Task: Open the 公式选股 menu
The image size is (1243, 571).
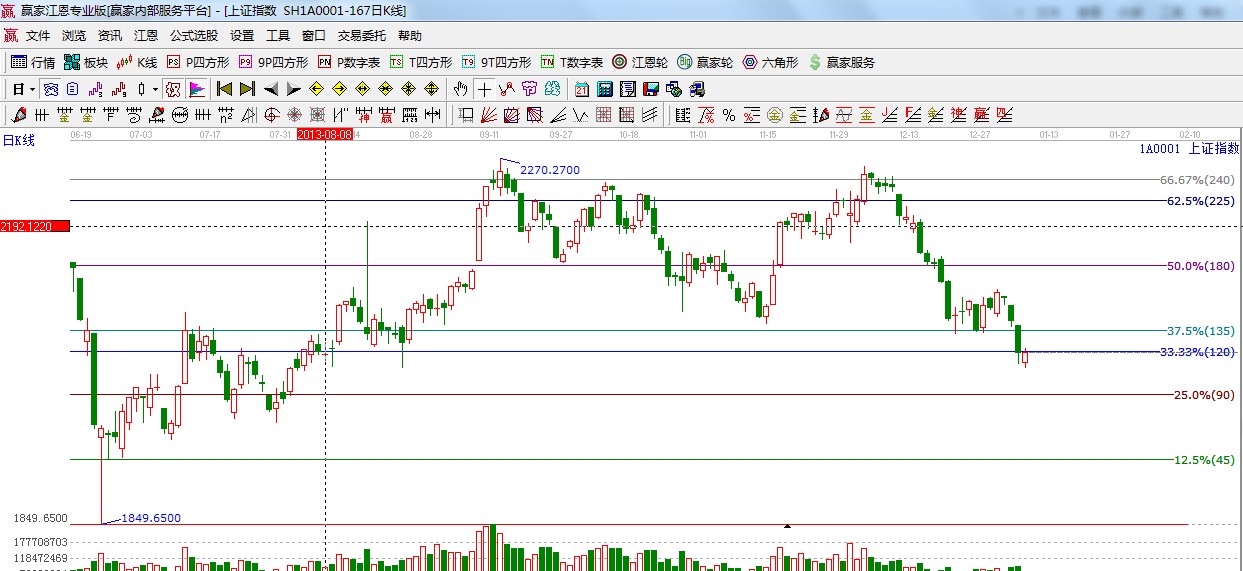Action: (193, 35)
